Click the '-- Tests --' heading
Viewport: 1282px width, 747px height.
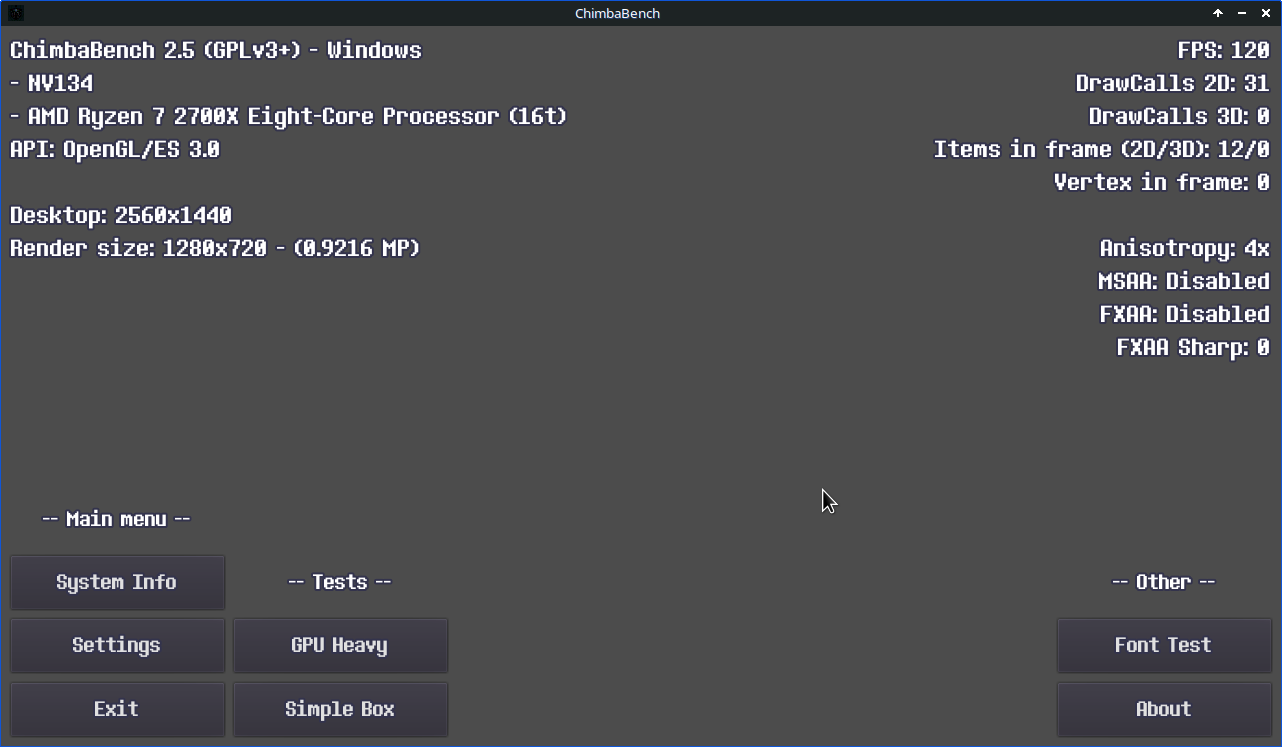click(340, 582)
